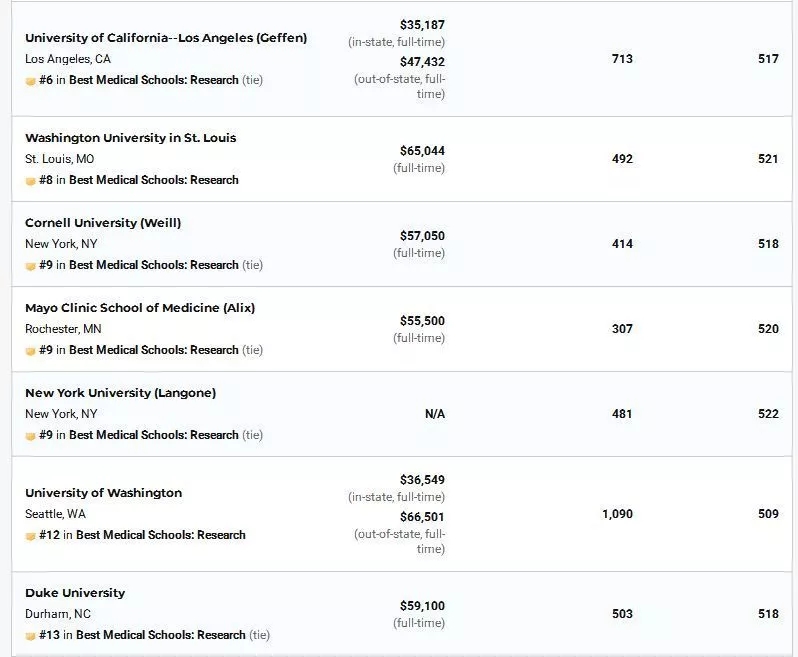Click Best Medical Schools: Research under UCLA
Viewport: 798px width, 657px height.
point(154,80)
